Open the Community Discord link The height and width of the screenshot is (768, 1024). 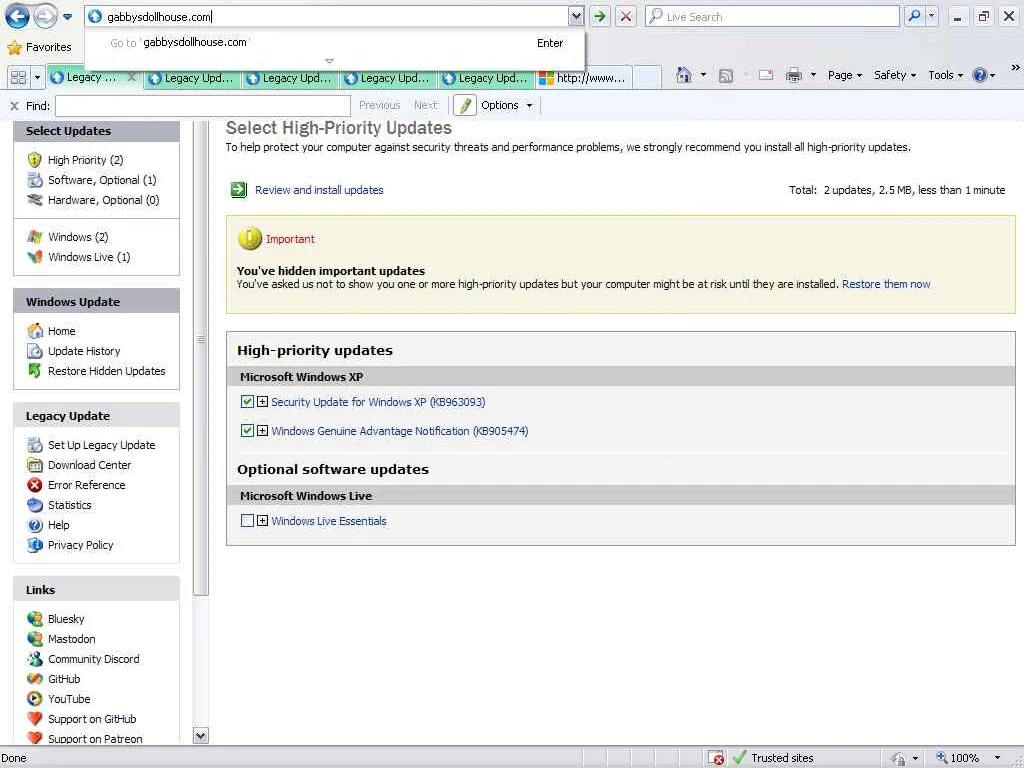tap(93, 659)
